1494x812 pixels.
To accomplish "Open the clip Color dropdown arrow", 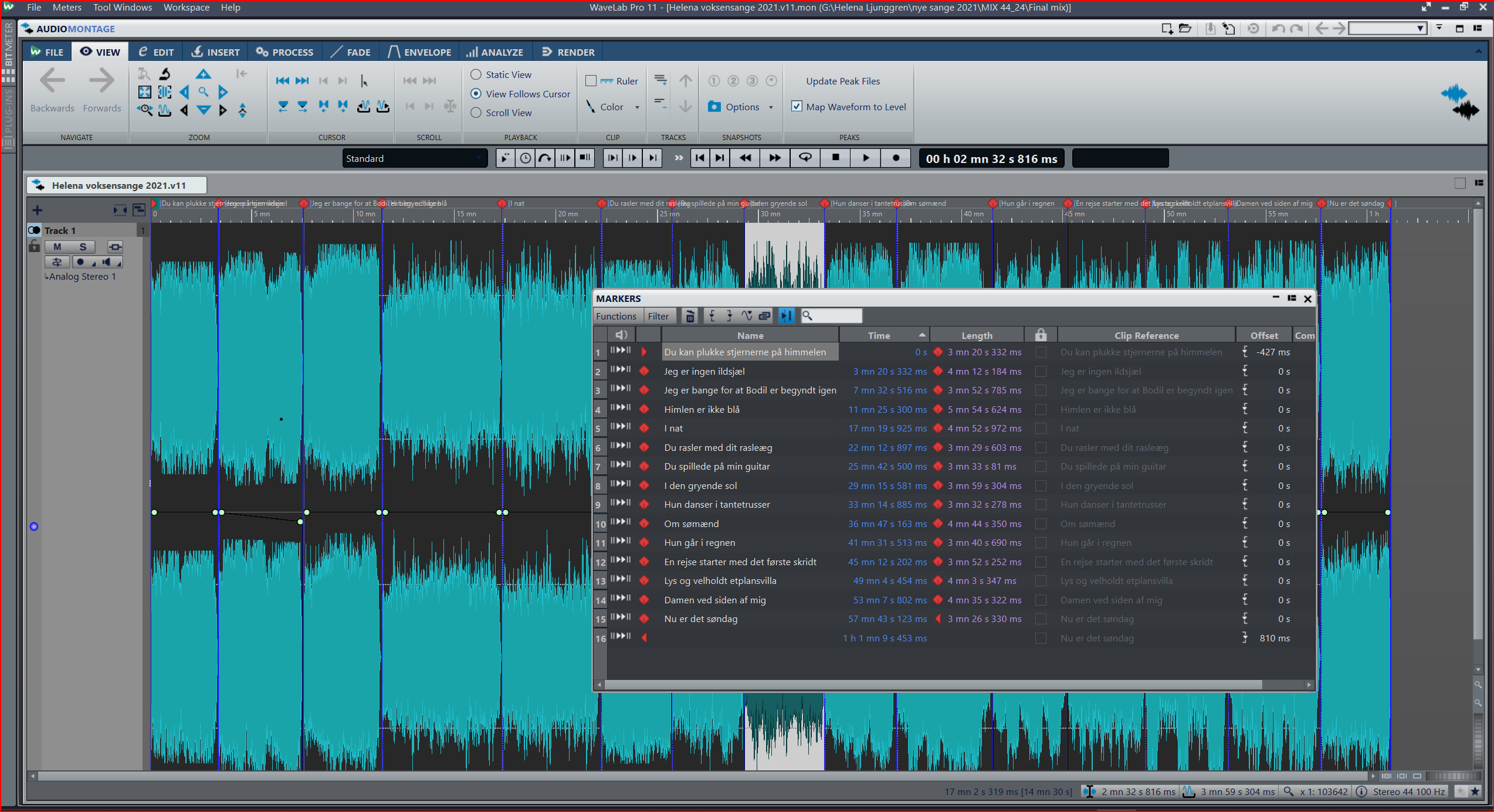I will pos(637,107).
